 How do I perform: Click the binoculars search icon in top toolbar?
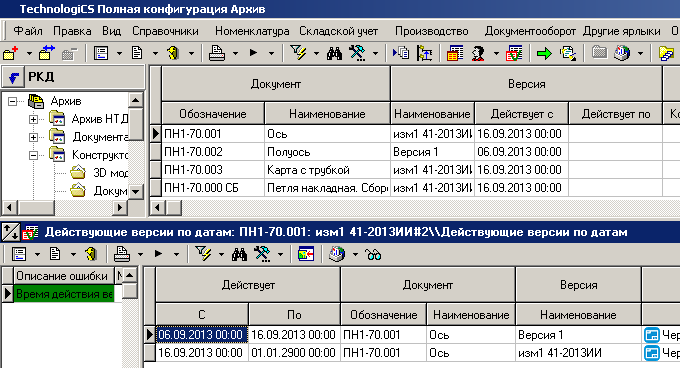coord(334,53)
